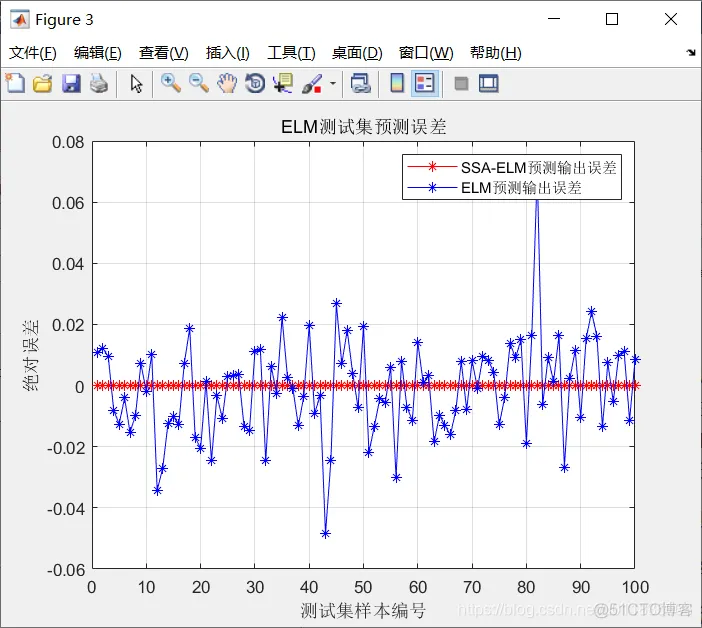Click the y-axis label 绝对误差

(31, 355)
